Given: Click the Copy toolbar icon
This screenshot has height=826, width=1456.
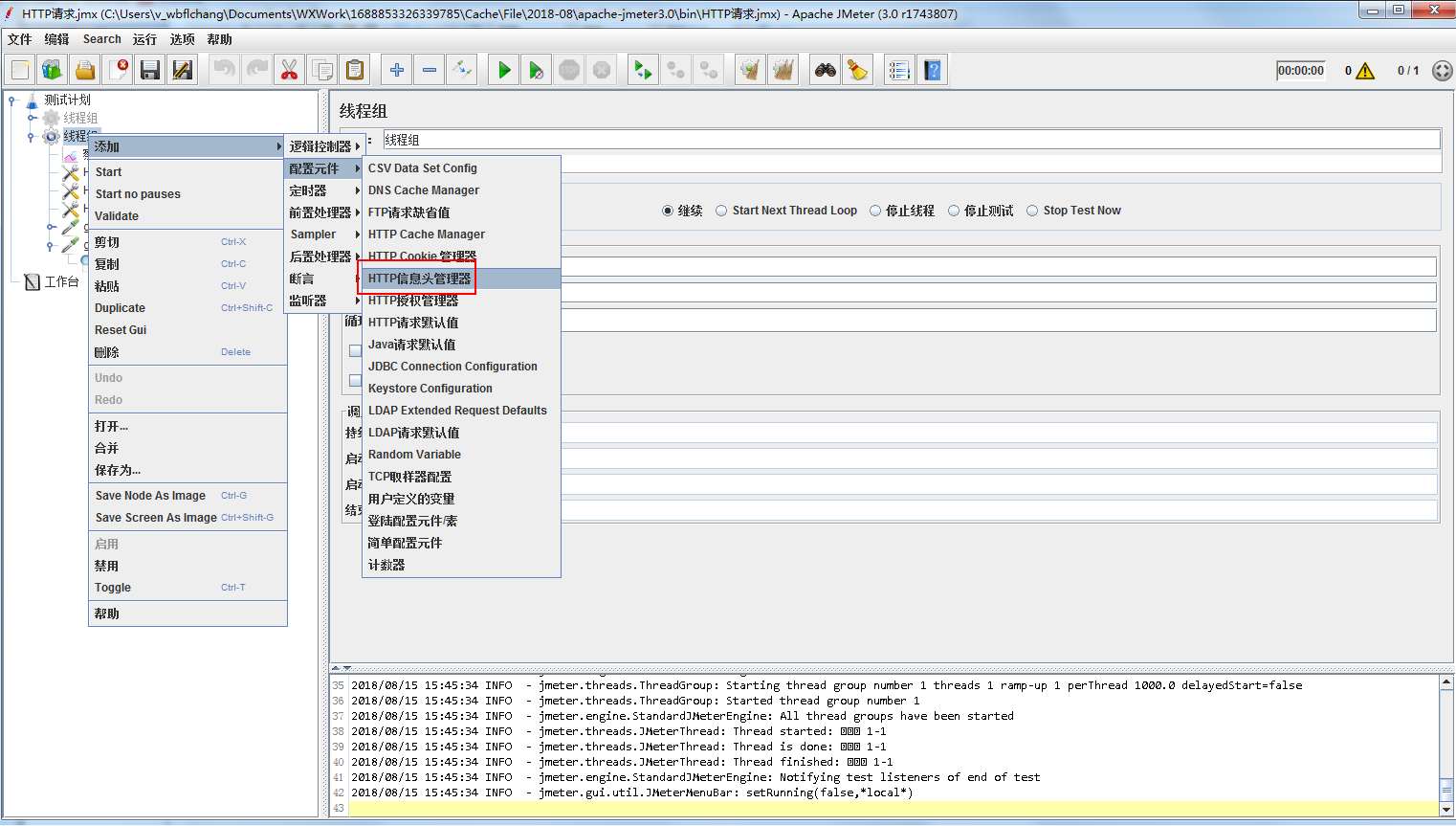Looking at the screenshot, I should pyautogui.click(x=322, y=70).
